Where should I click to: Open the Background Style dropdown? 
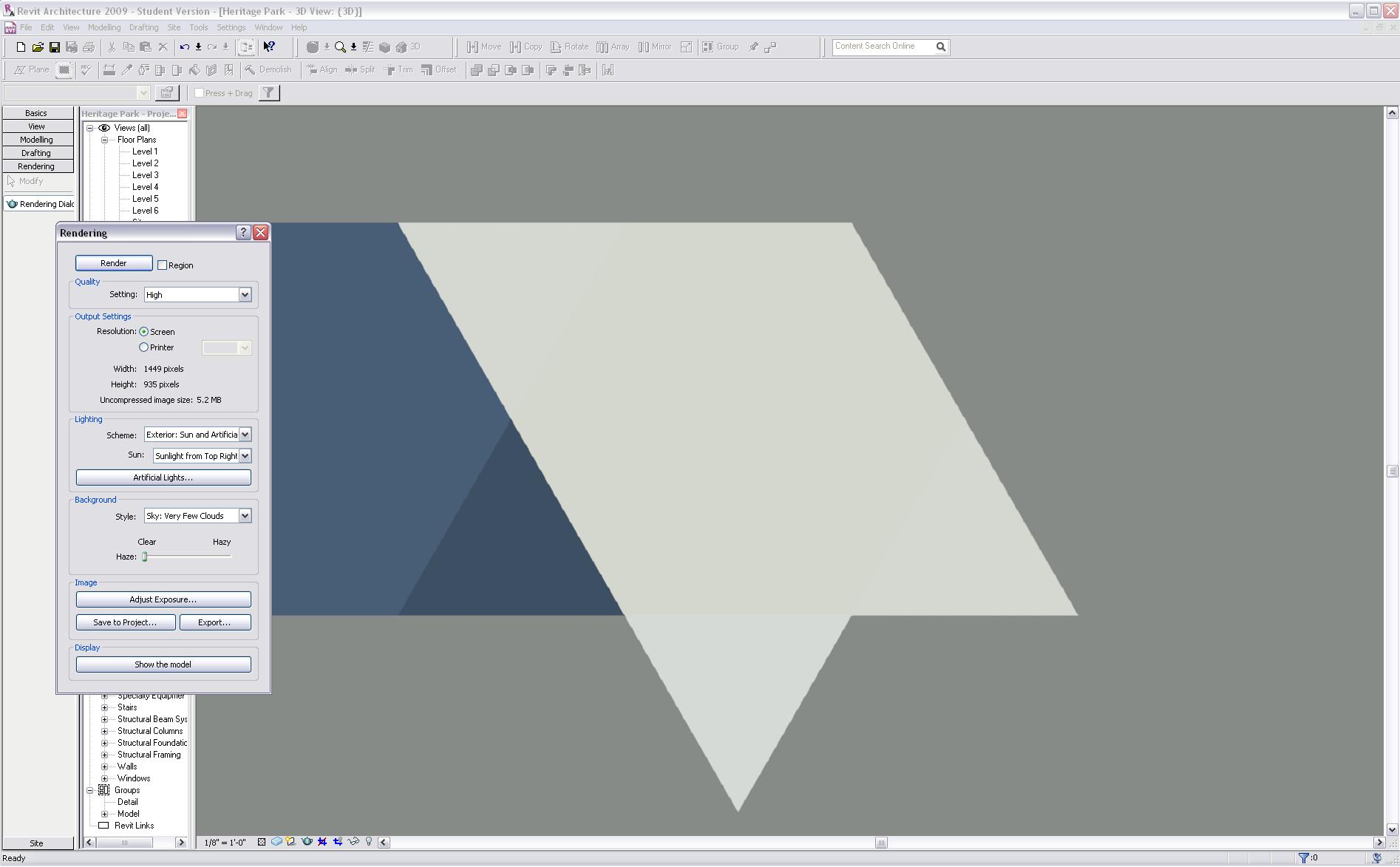click(245, 516)
